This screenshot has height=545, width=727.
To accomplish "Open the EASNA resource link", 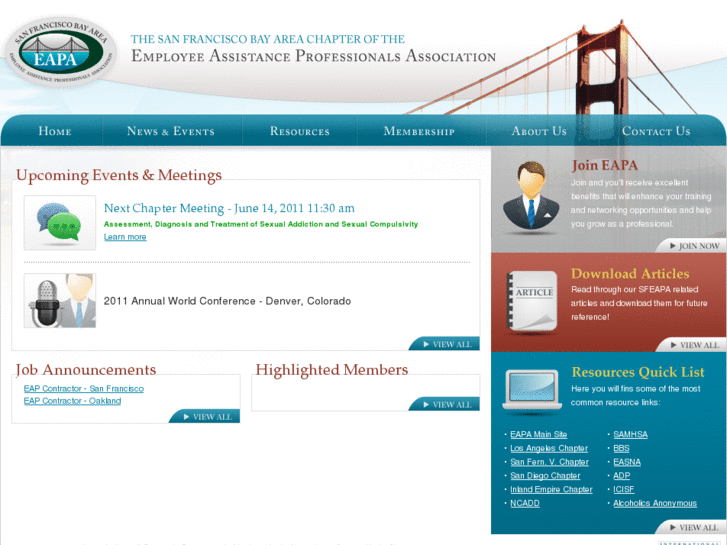I will 627,462.
